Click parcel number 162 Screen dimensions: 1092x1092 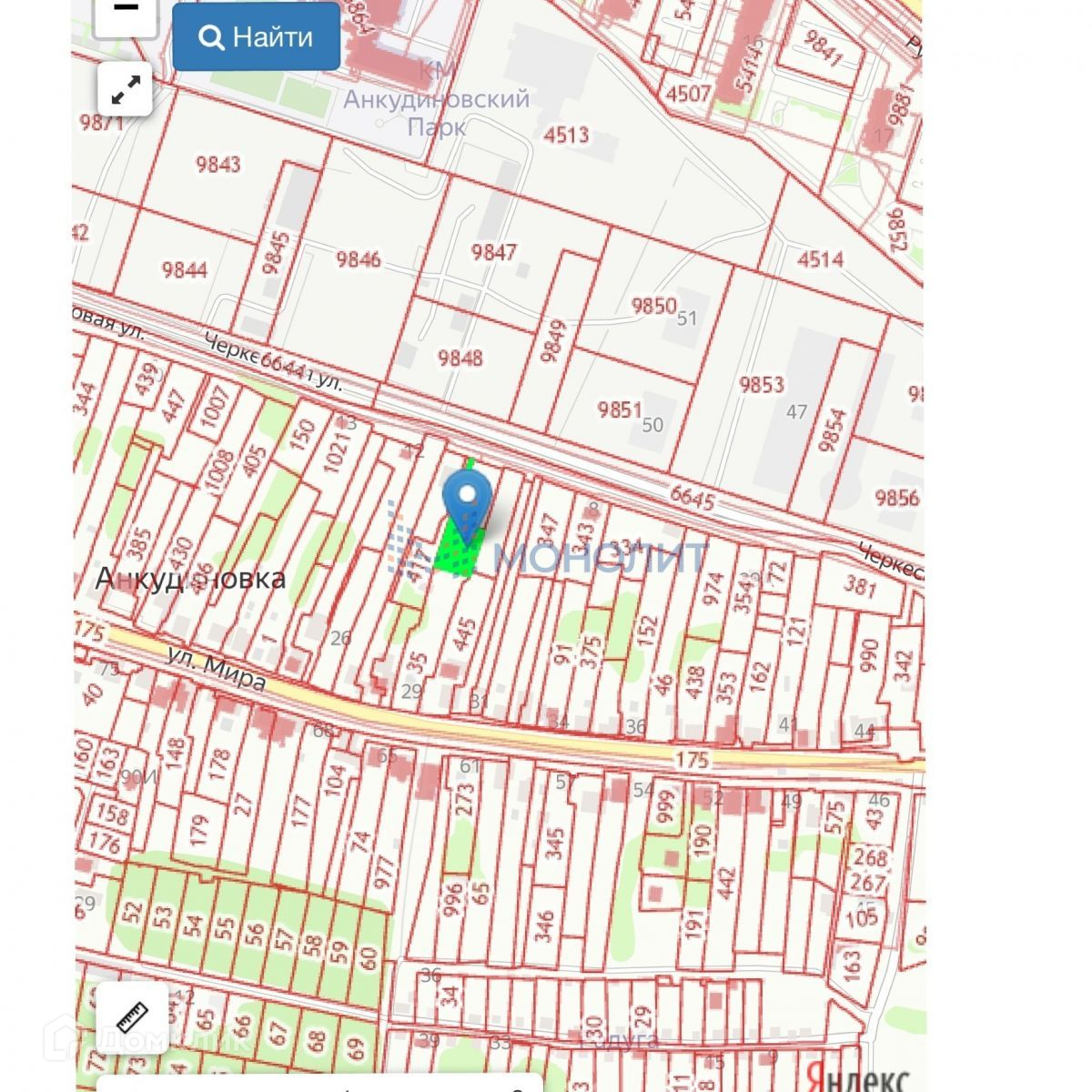tap(760, 679)
